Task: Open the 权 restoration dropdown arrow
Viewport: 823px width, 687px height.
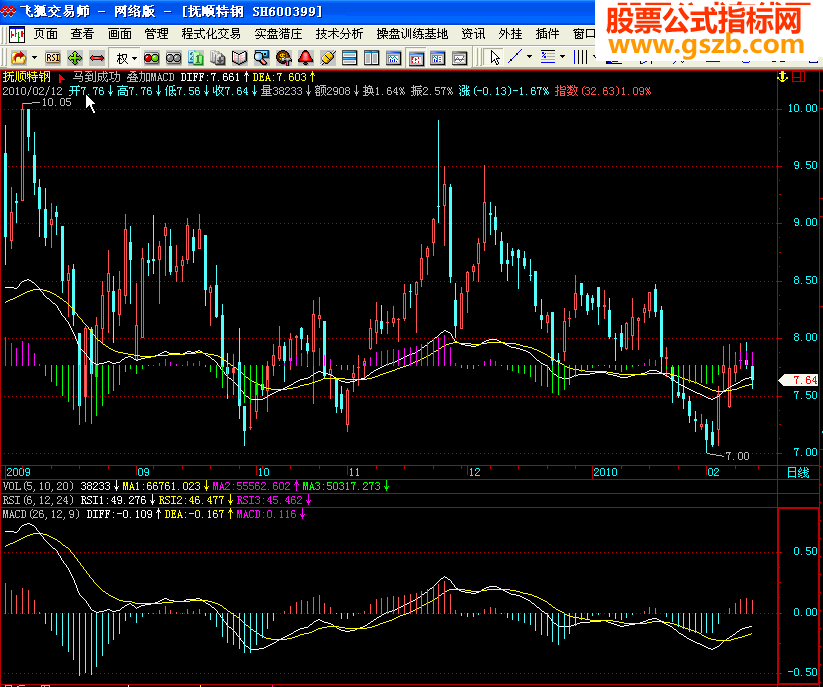Action: [x=132, y=57]
